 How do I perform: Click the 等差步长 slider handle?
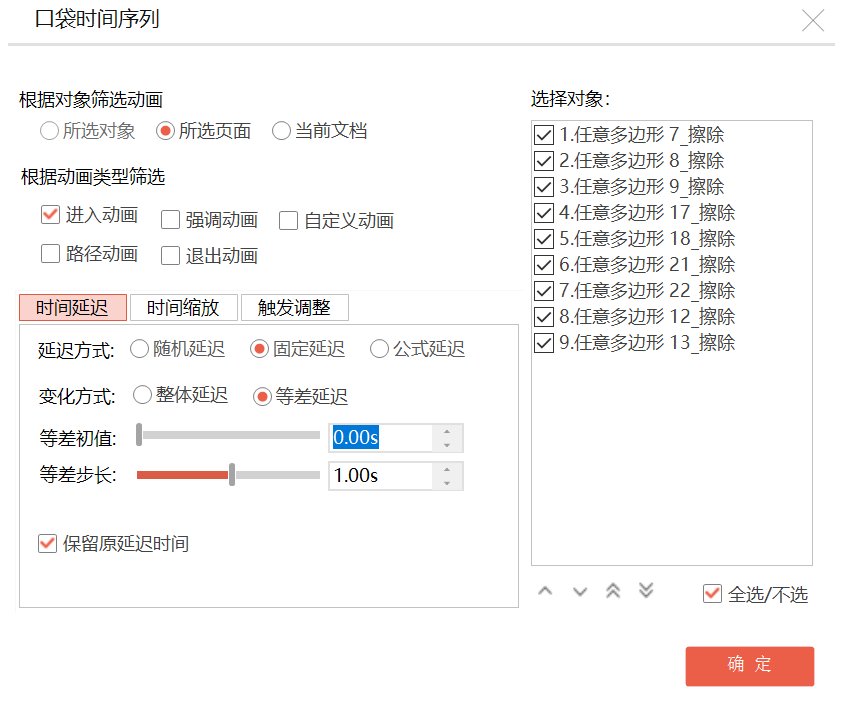[x=232, y=475]
